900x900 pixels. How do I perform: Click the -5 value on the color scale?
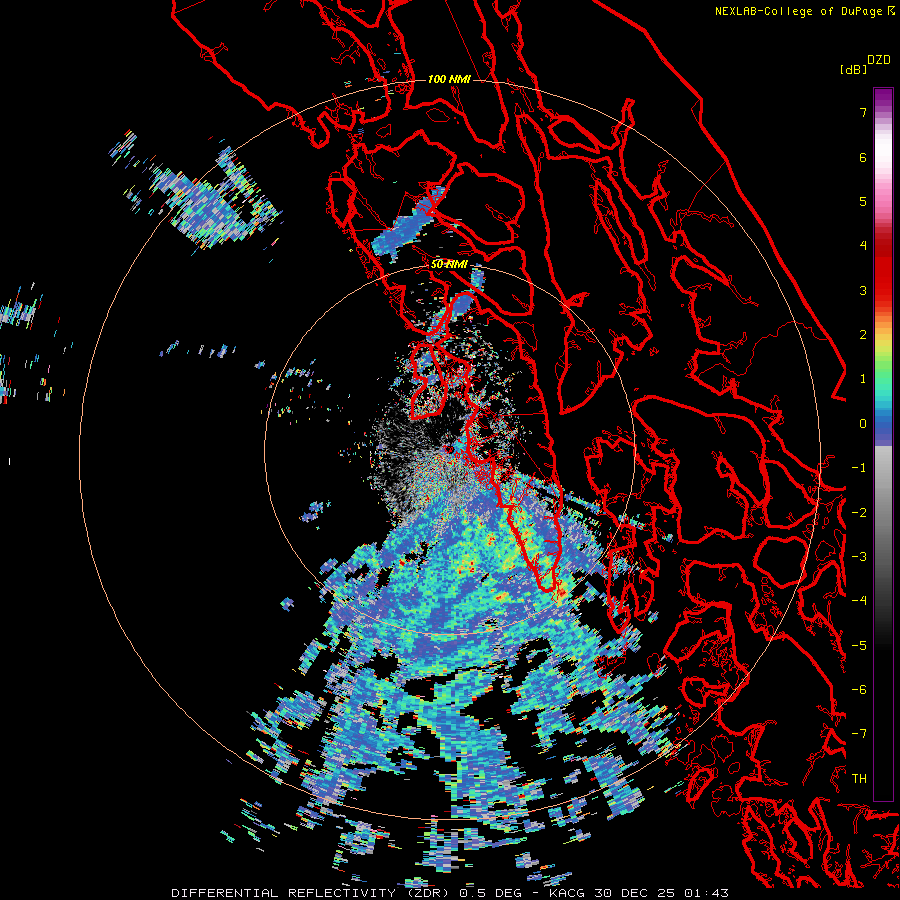pyautogui.click(x=859, y=646)
